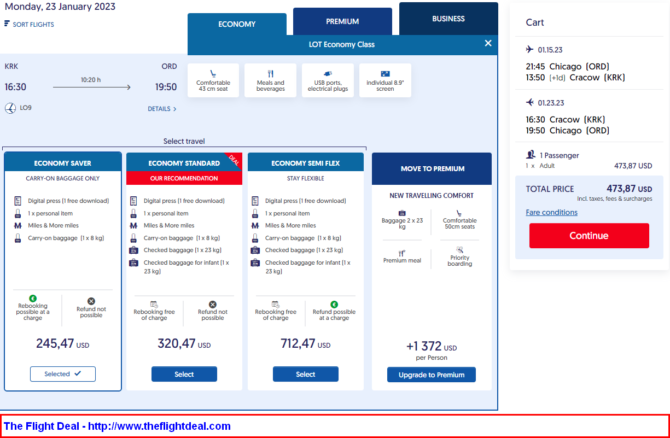Open the Sort Flights option

29,24
